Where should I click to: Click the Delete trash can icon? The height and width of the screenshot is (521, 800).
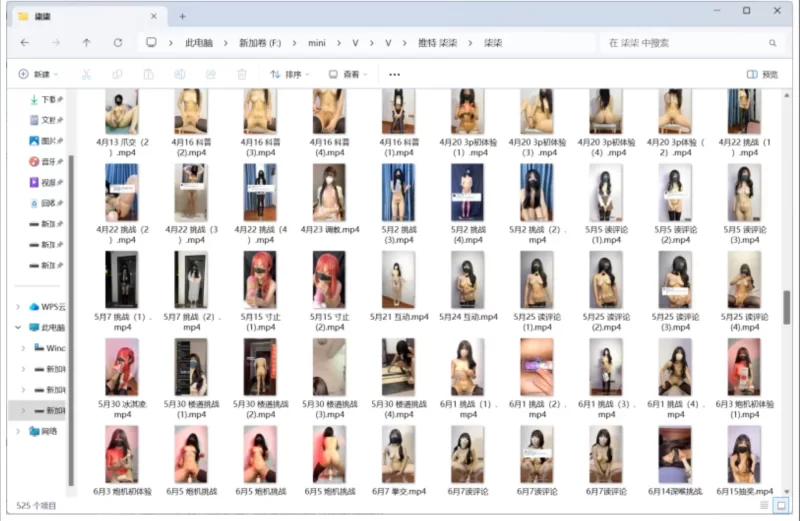click(x=242, y=75)
